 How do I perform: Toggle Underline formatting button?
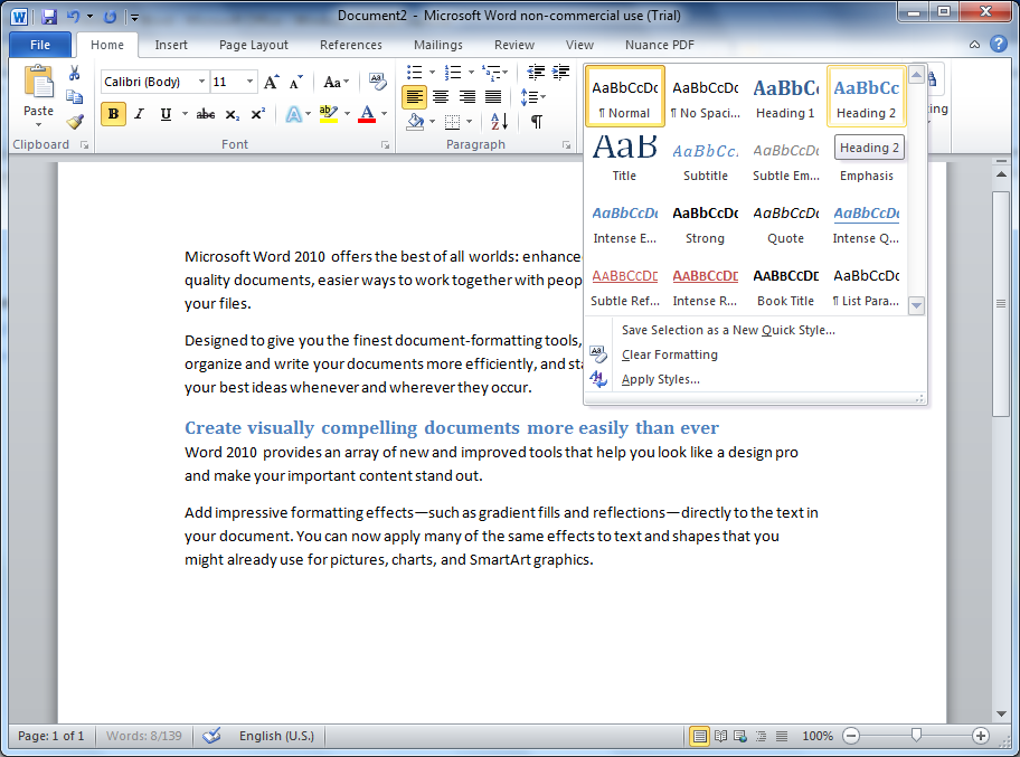click(x=166, y=114)
